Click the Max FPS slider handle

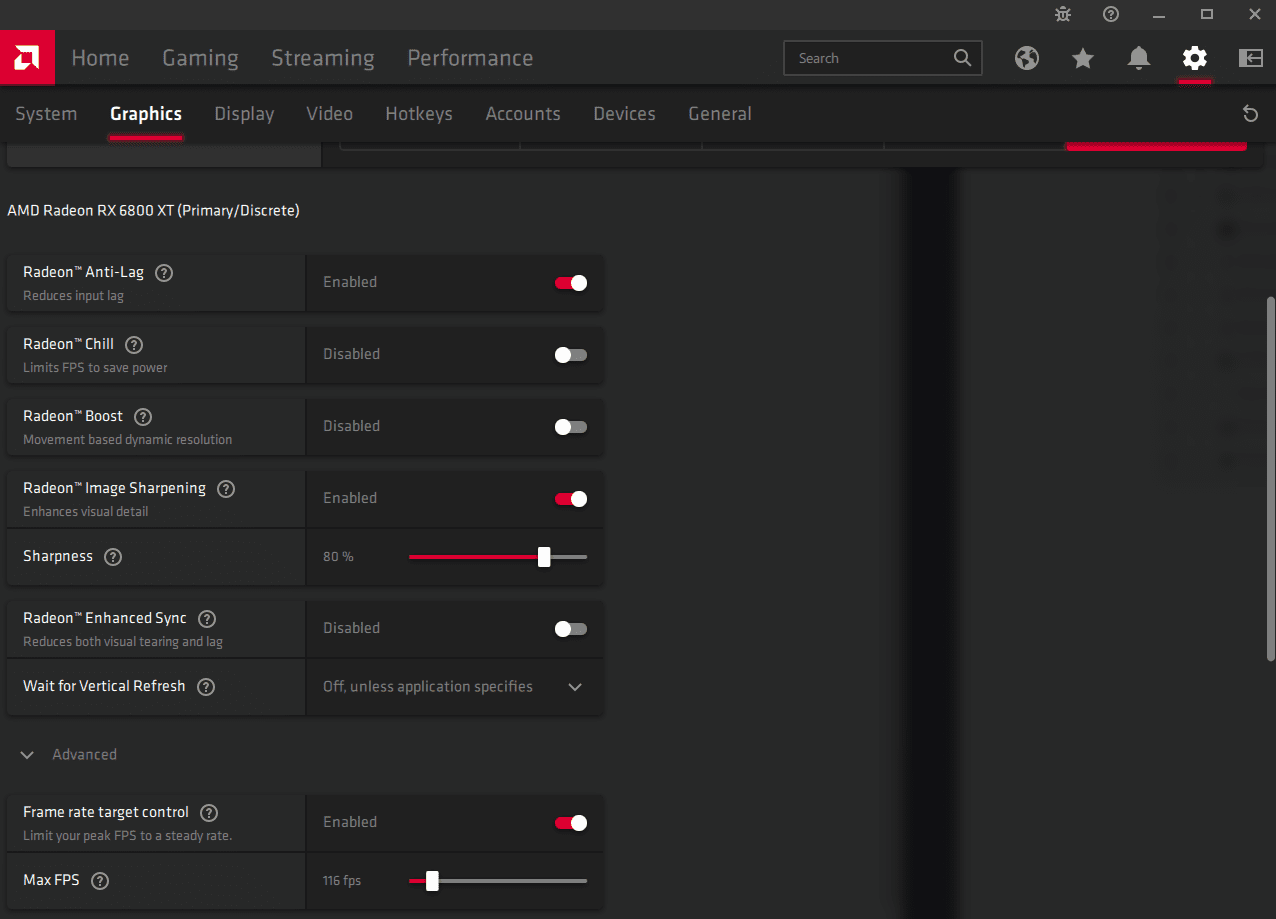point(432,881)
